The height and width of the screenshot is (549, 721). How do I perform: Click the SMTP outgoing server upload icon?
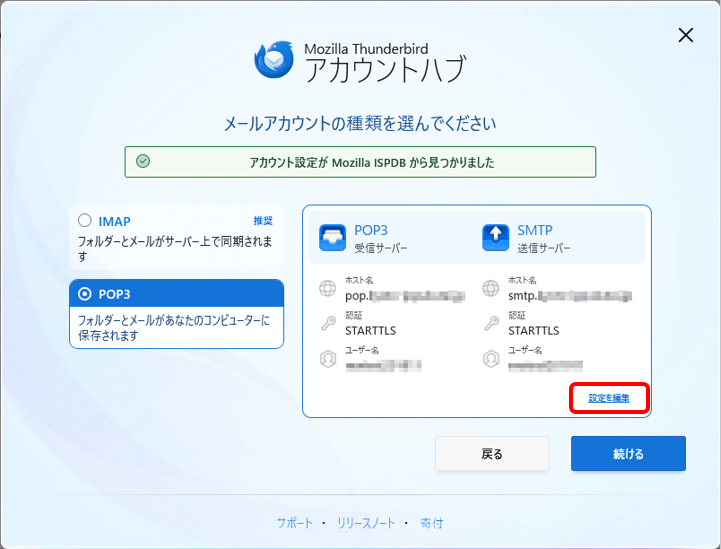click(x=495, y=238)
